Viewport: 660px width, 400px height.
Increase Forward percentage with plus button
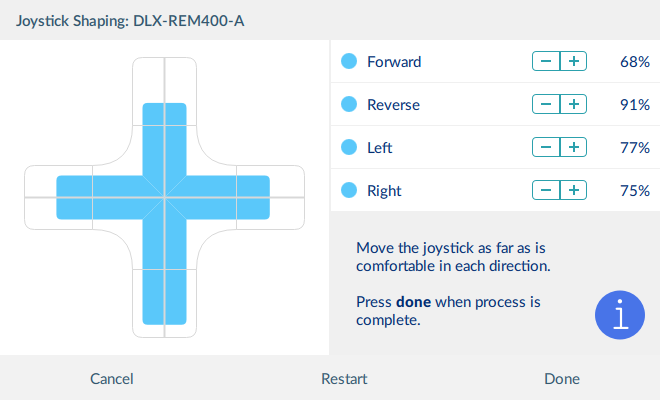(573, 61)
